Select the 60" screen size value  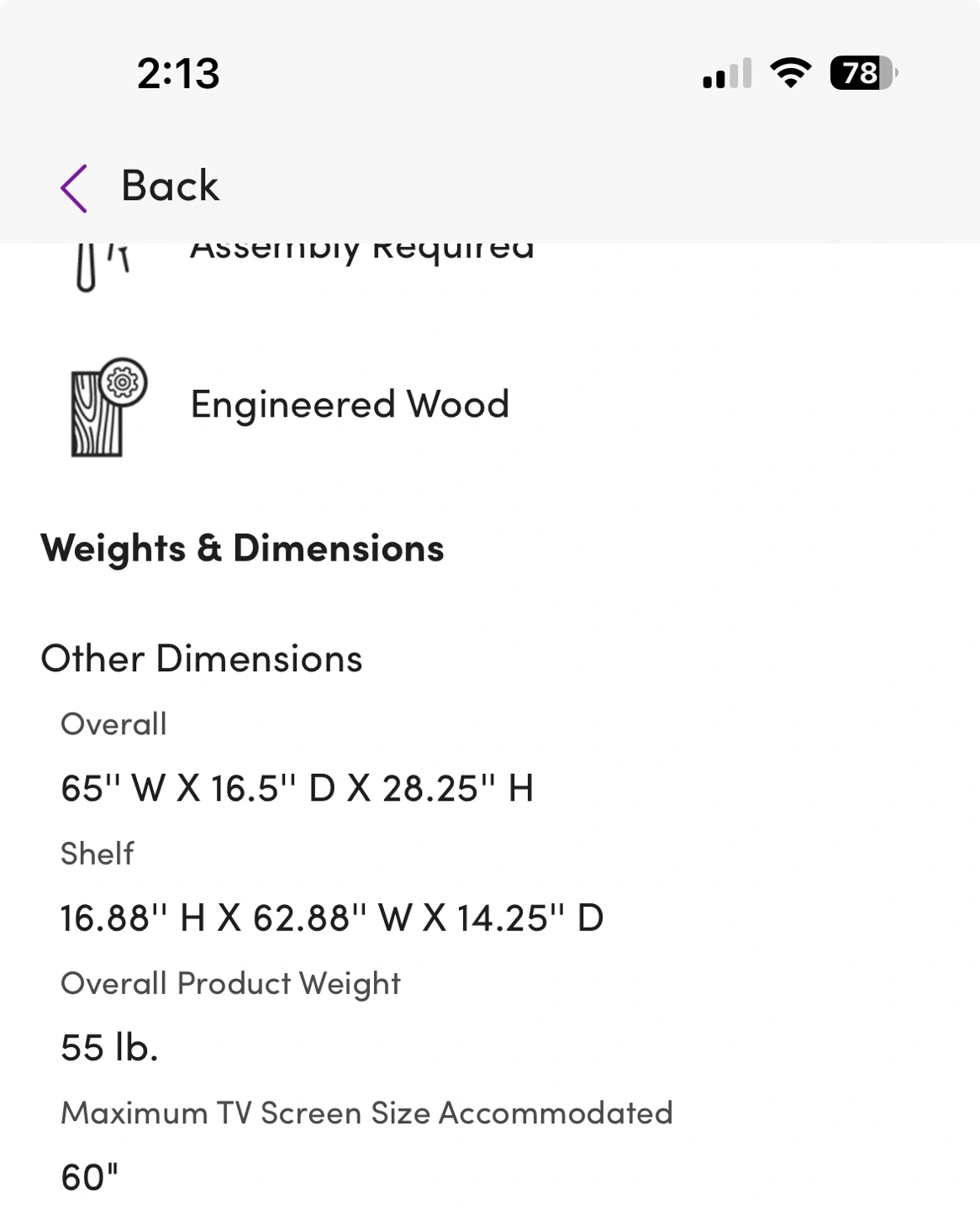[89, 1177]
